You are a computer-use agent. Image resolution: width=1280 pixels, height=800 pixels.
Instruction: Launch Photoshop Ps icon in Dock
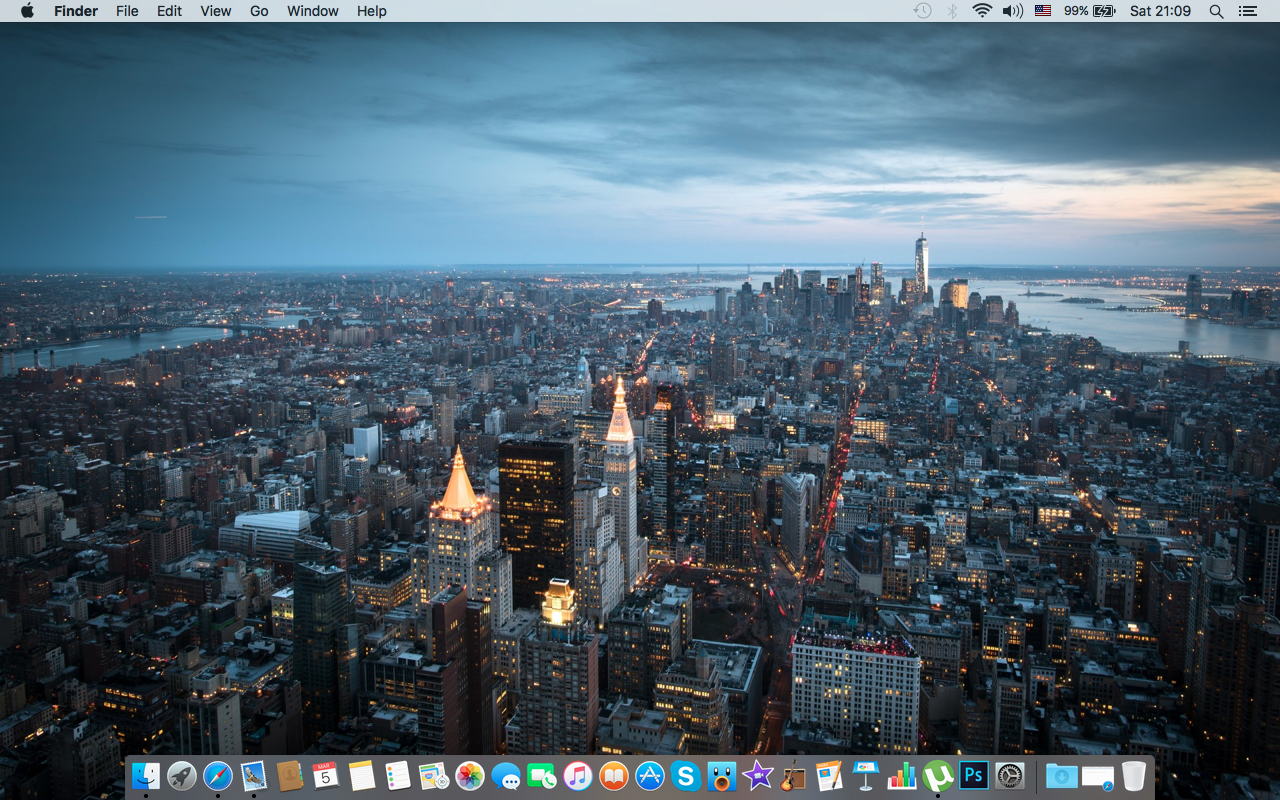[974, 775]
